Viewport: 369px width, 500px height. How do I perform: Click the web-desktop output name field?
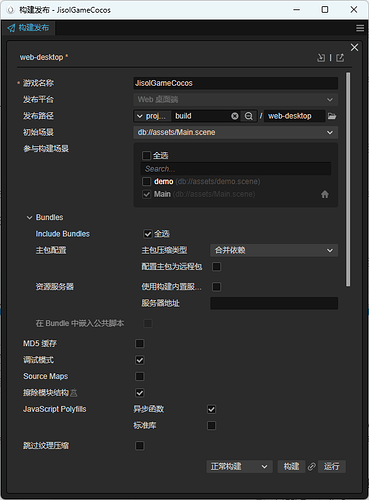pyautogui.click(x=294, y=116)
